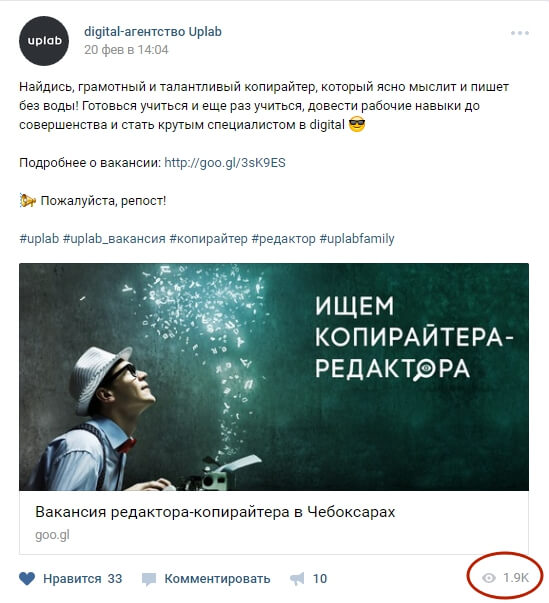
Task: Click the speech bubble comment icon
Action: (149, 579)
